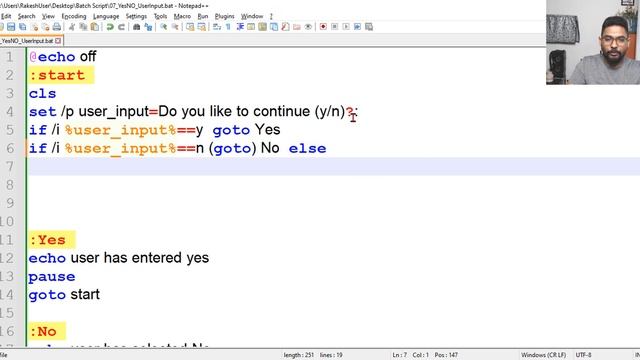Click the ':start' label on line 2
Screen dimensions: 640x360
pyautogui.click(x=57, y=75)
